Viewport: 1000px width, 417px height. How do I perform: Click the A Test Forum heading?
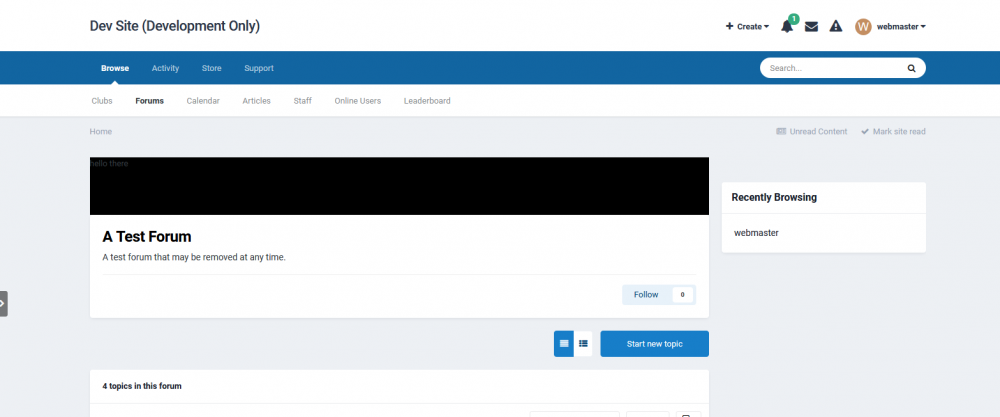147,237
